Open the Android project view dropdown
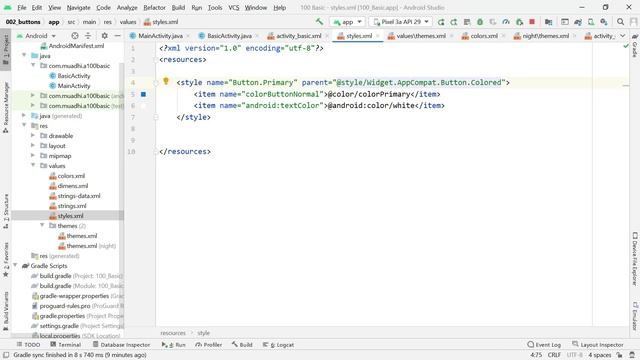This screenshot has height=360, width=640. click(36, 36)
